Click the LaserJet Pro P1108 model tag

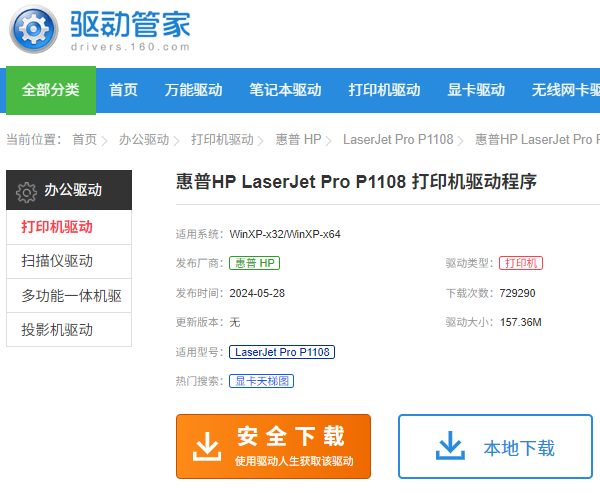tap(282, 352)
